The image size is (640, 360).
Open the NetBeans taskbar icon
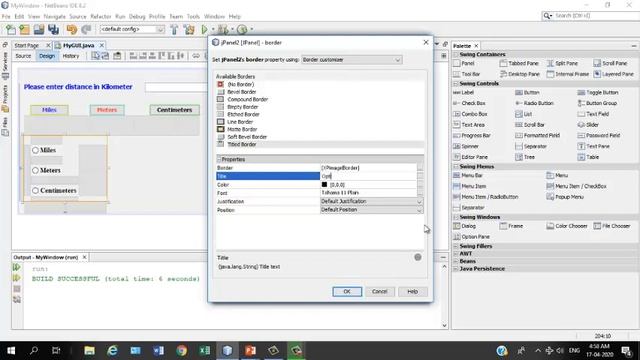pyautogui.click(x=227, y=350)
